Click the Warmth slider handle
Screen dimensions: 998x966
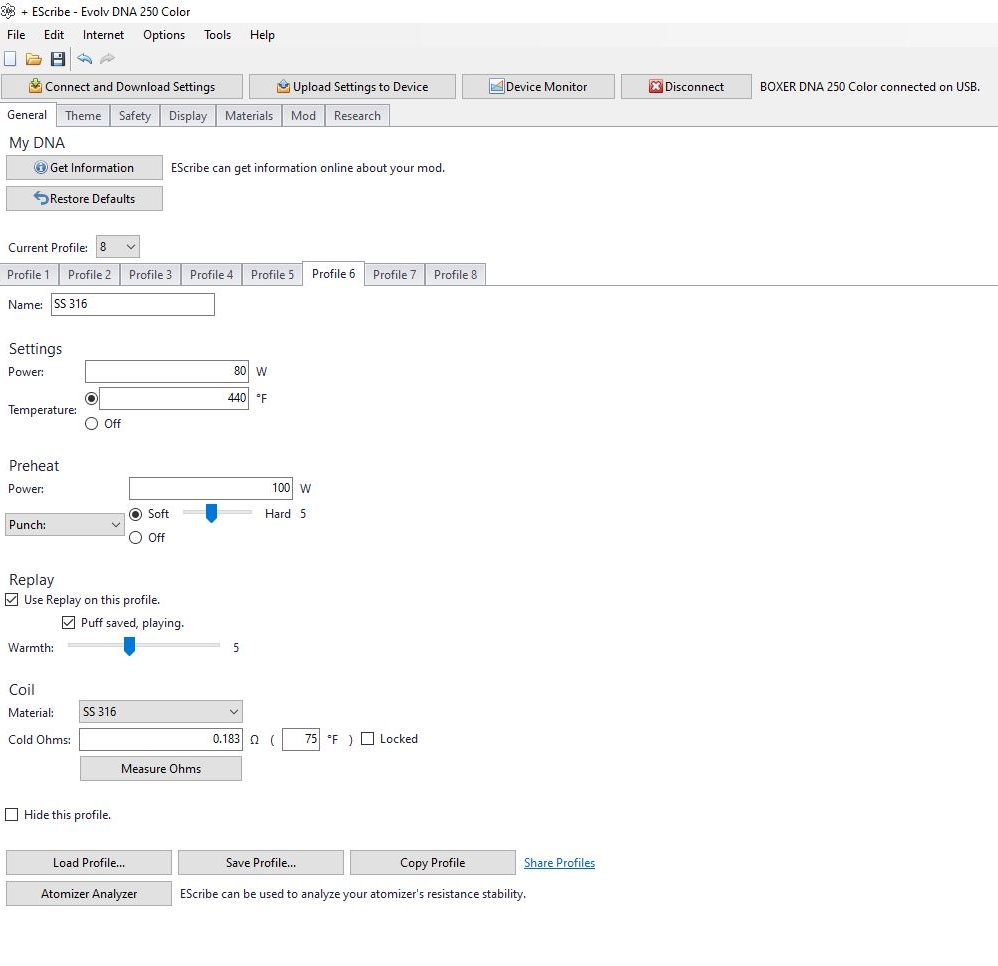[129, 647]
